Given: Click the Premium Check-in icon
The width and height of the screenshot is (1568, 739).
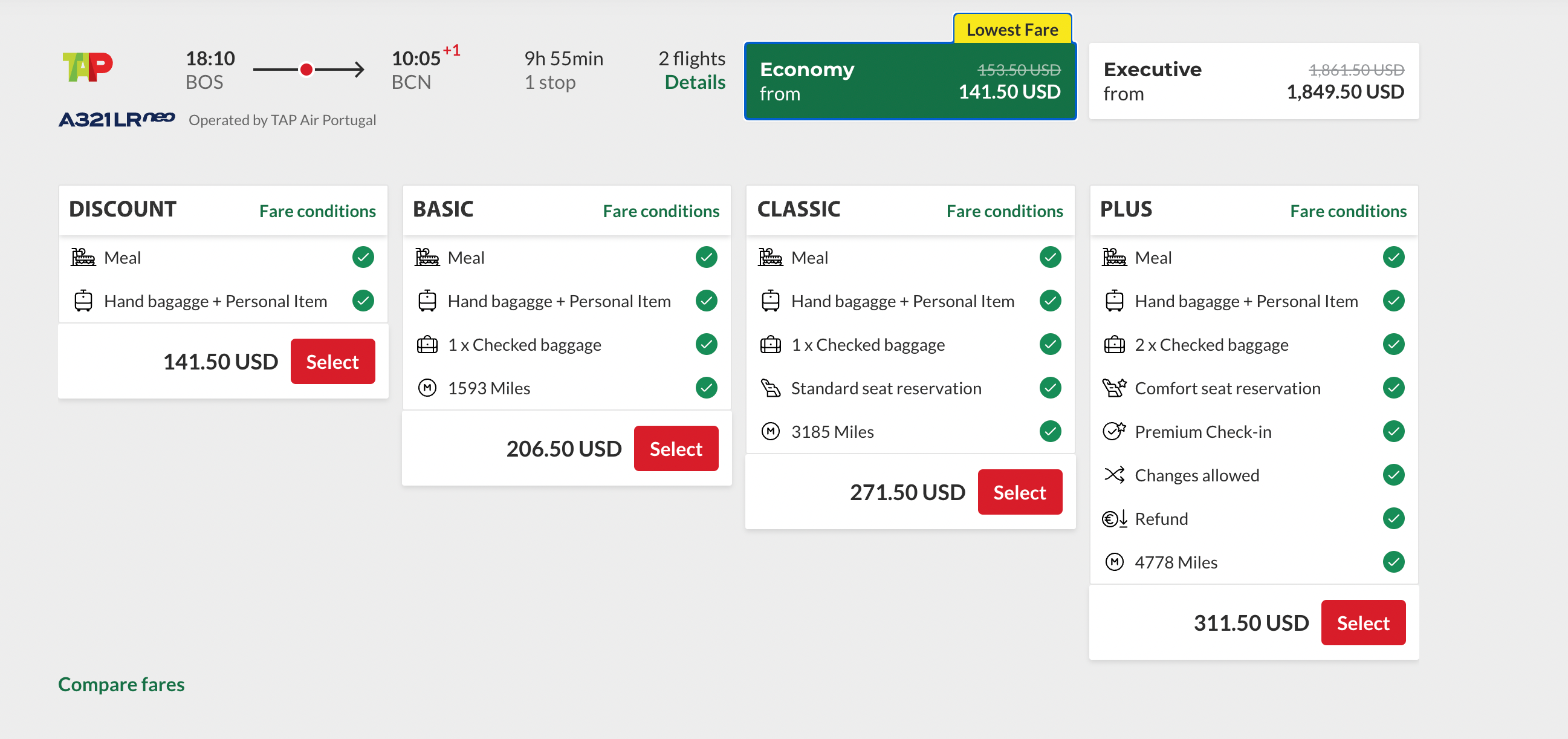Looking at the screenshot, I should tap(1113, 431).
